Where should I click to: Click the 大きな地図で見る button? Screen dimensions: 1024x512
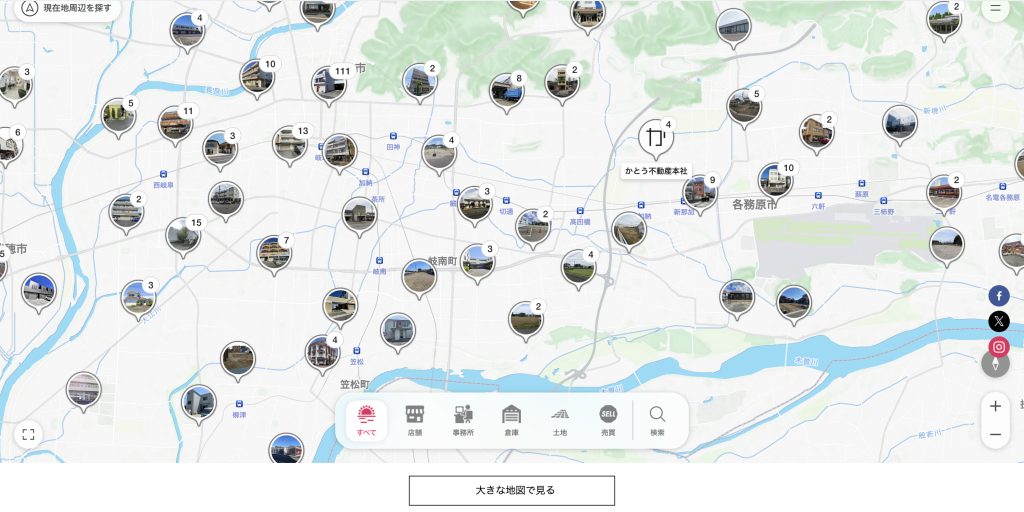click(511, 490)
